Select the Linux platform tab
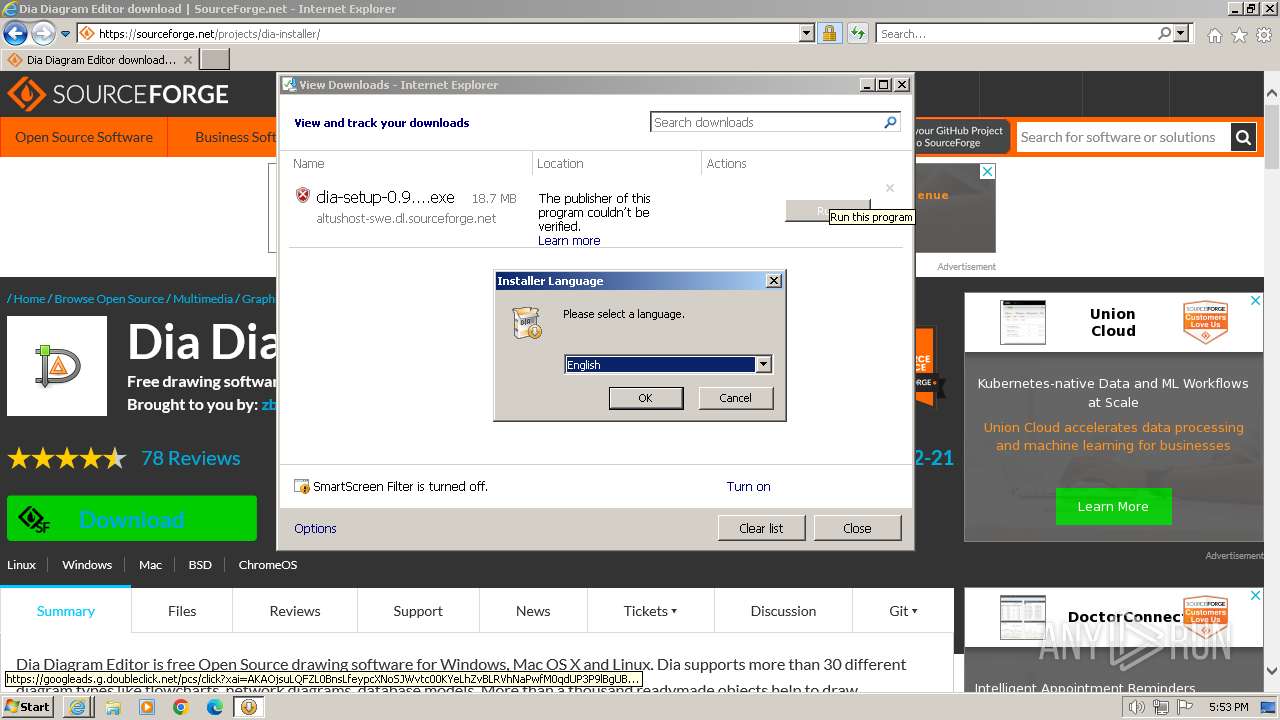 21,565
